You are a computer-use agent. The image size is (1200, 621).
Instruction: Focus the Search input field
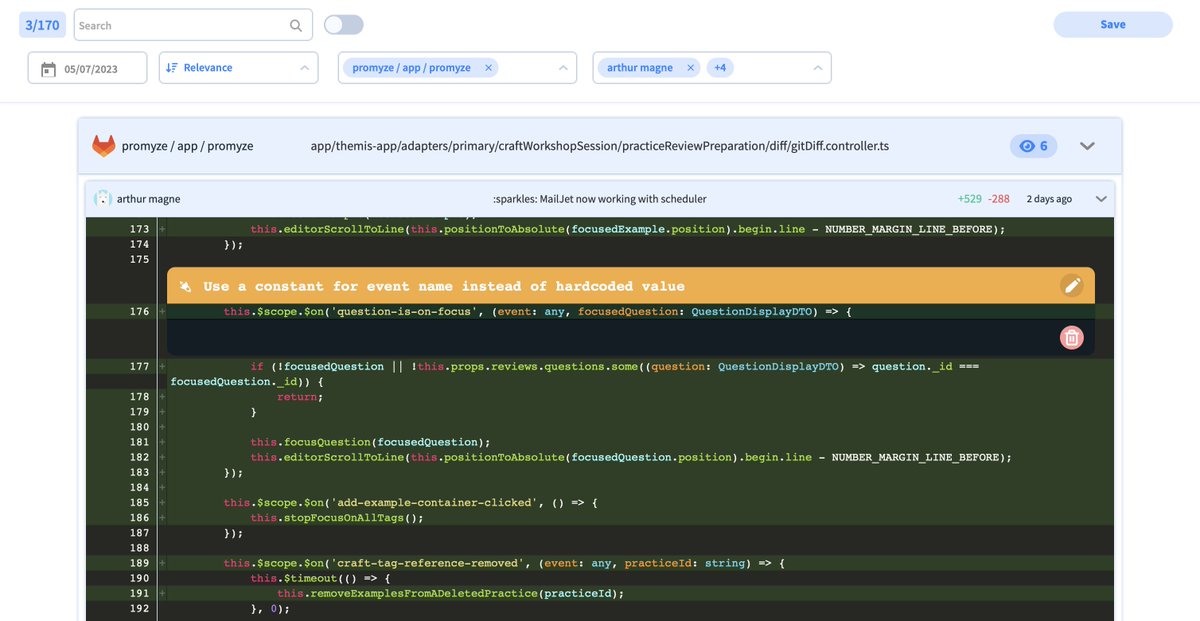(193, 25)
